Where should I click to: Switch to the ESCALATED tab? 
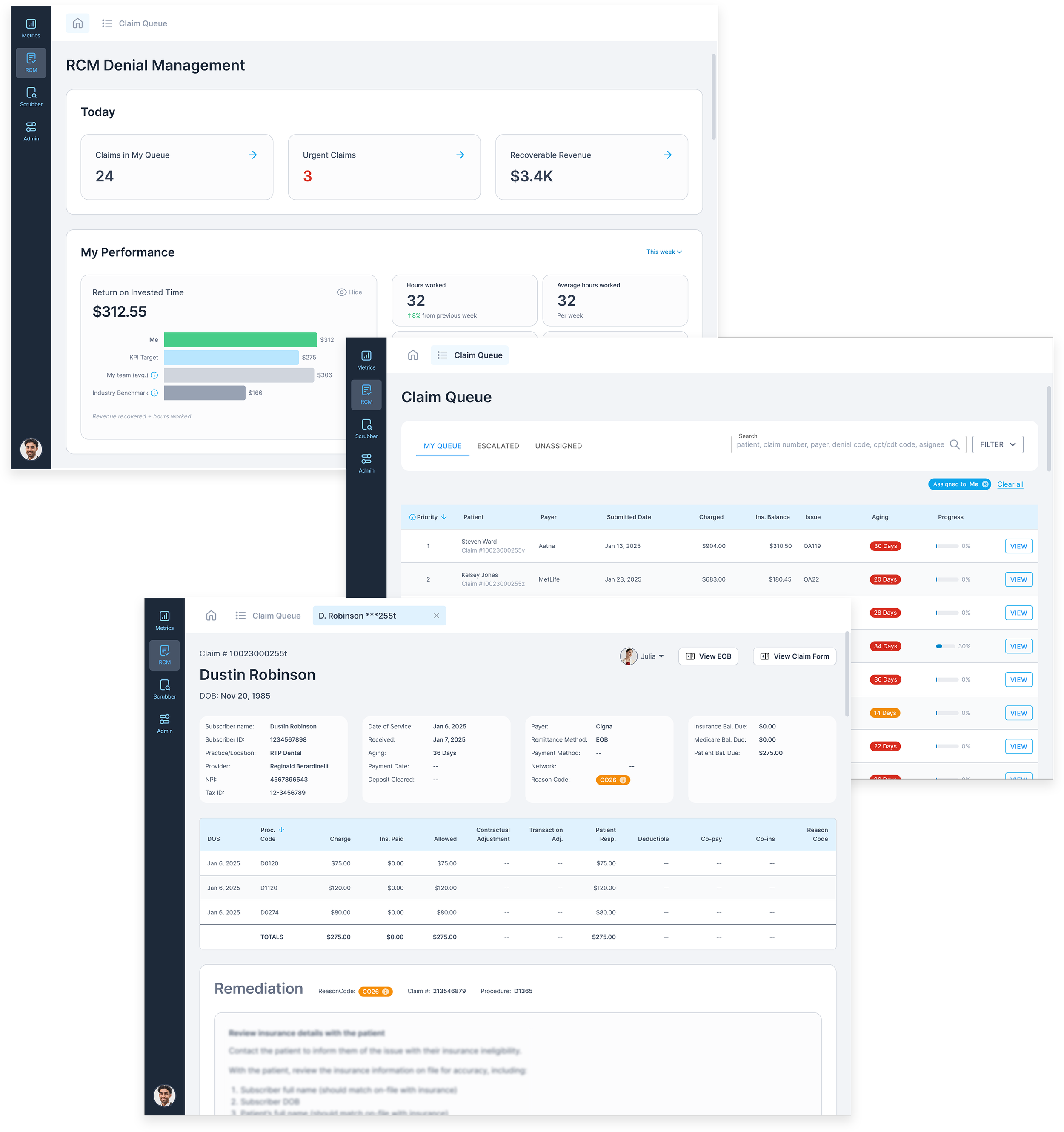coord(498,446)
